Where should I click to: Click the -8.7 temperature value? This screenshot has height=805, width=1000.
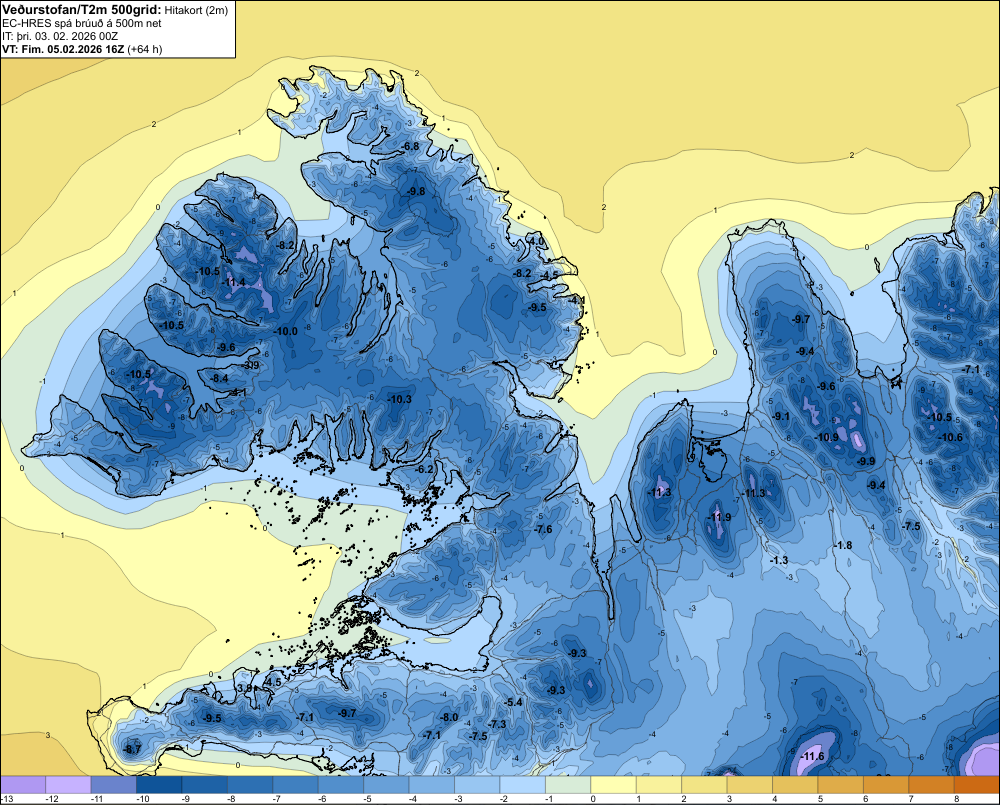click(132, 749)
